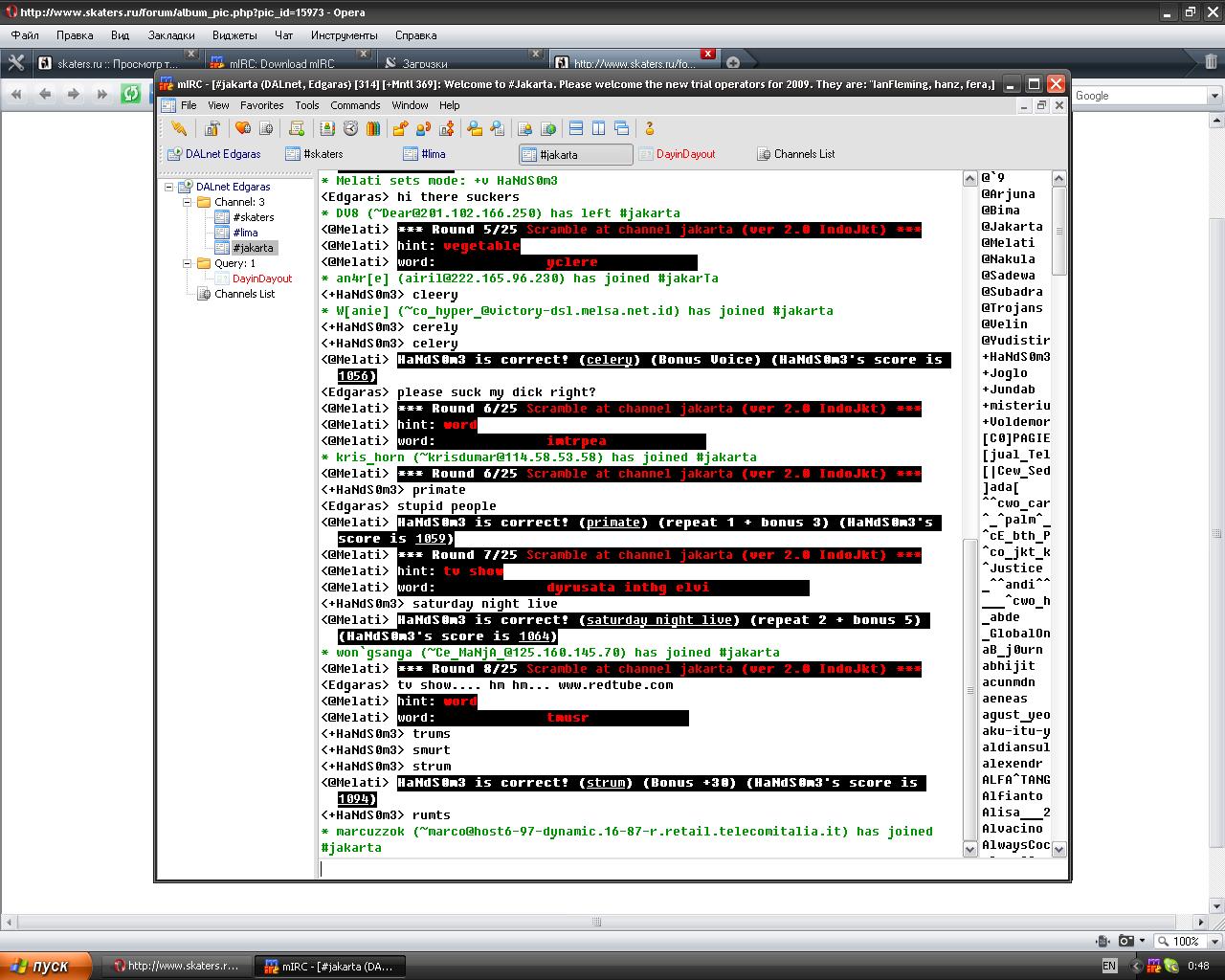The height and width of the screenshot is (980, 1225).
Task: Click the green reload button in Opera
Action: pyautogui.click(x=131, y=94)
